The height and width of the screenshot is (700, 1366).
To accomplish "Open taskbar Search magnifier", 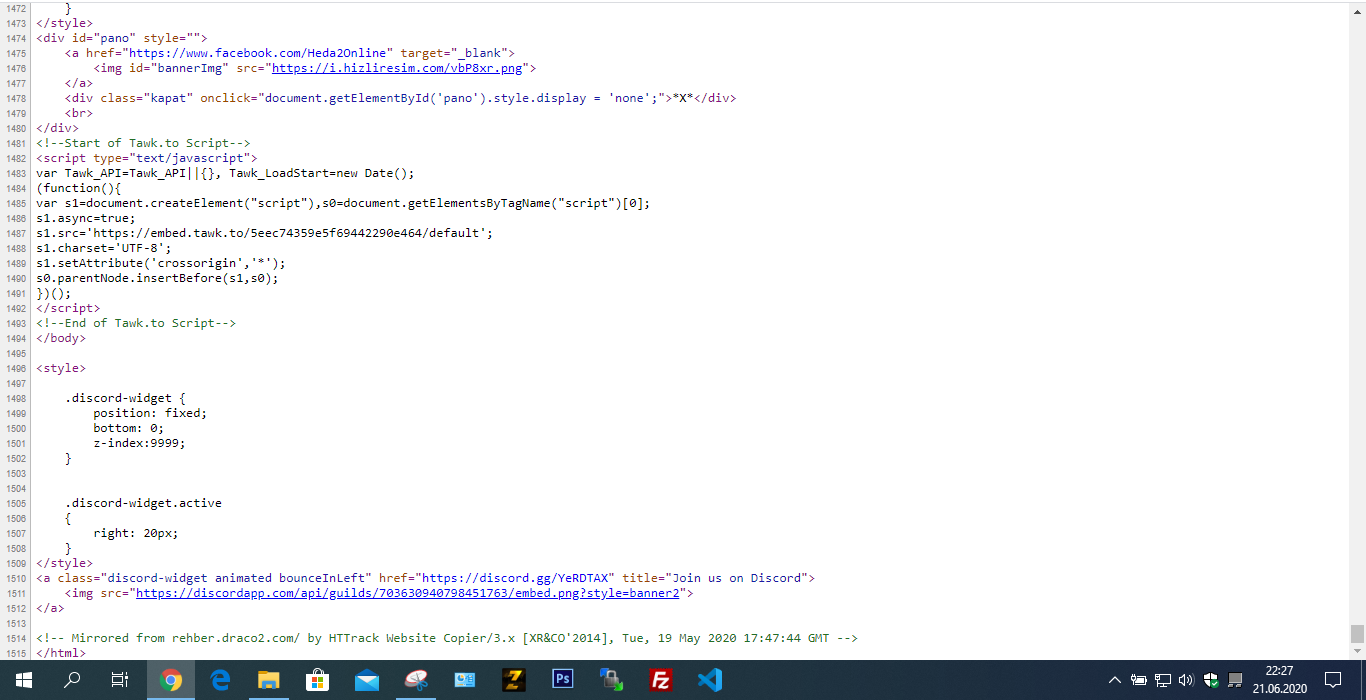I will [x=72, y=680].
